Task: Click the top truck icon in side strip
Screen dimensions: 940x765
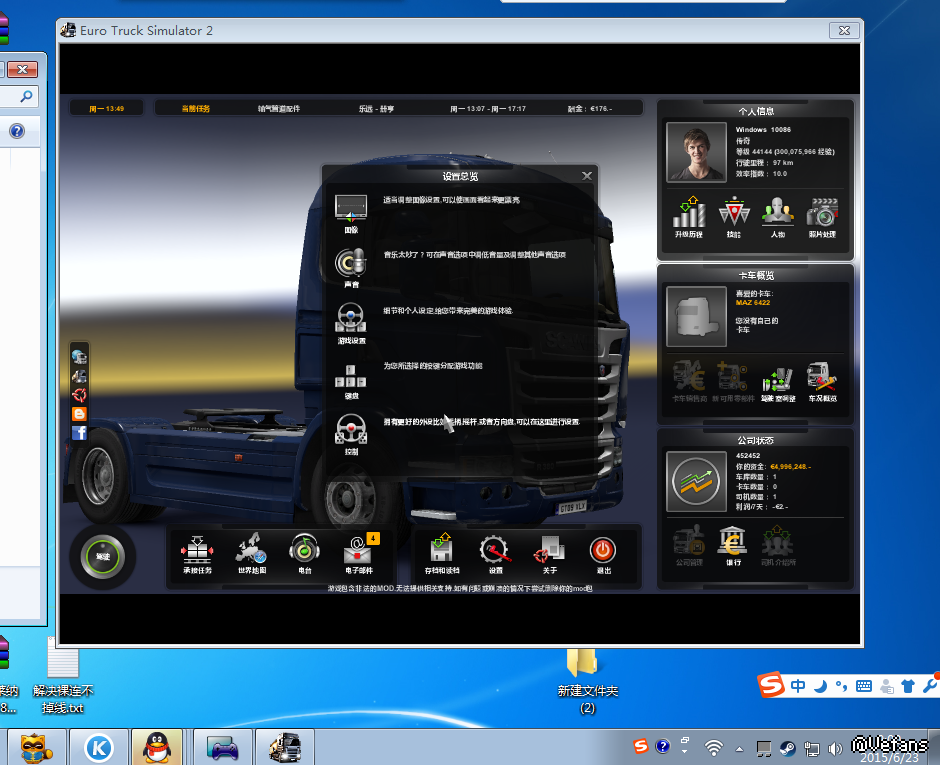Action: coord(79,357)
